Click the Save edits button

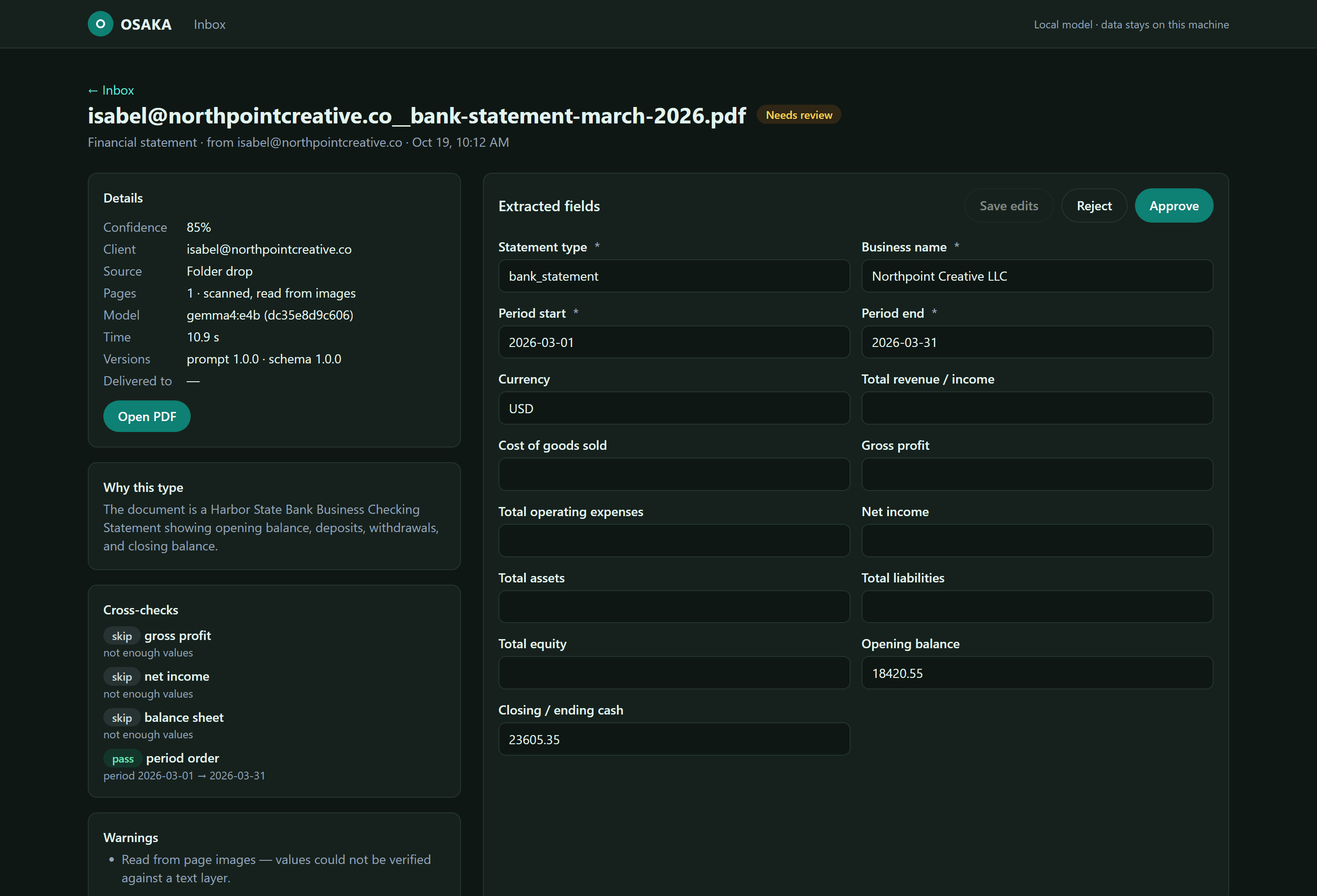pos(1009,206)
